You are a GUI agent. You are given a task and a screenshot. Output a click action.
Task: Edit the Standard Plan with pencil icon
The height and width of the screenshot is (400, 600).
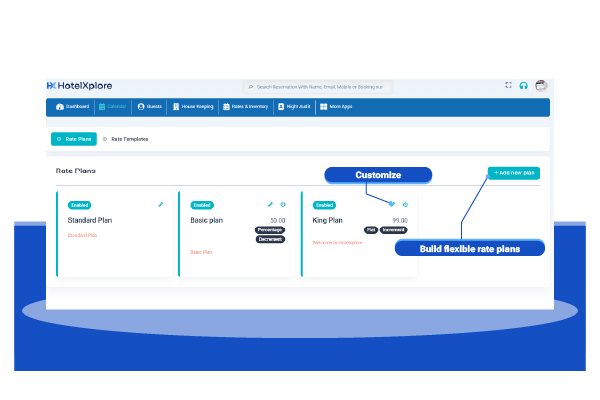click(161, 204)
